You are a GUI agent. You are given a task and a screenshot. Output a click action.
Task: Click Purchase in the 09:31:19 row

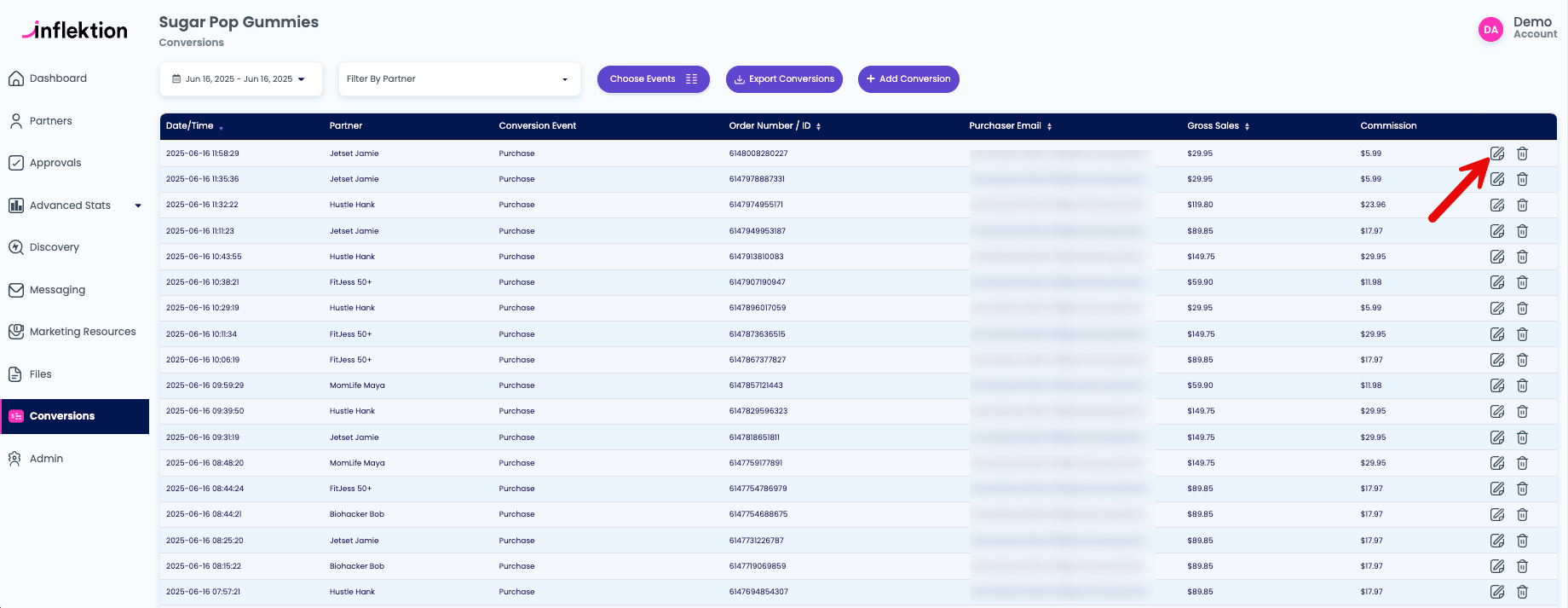(516, 437)
